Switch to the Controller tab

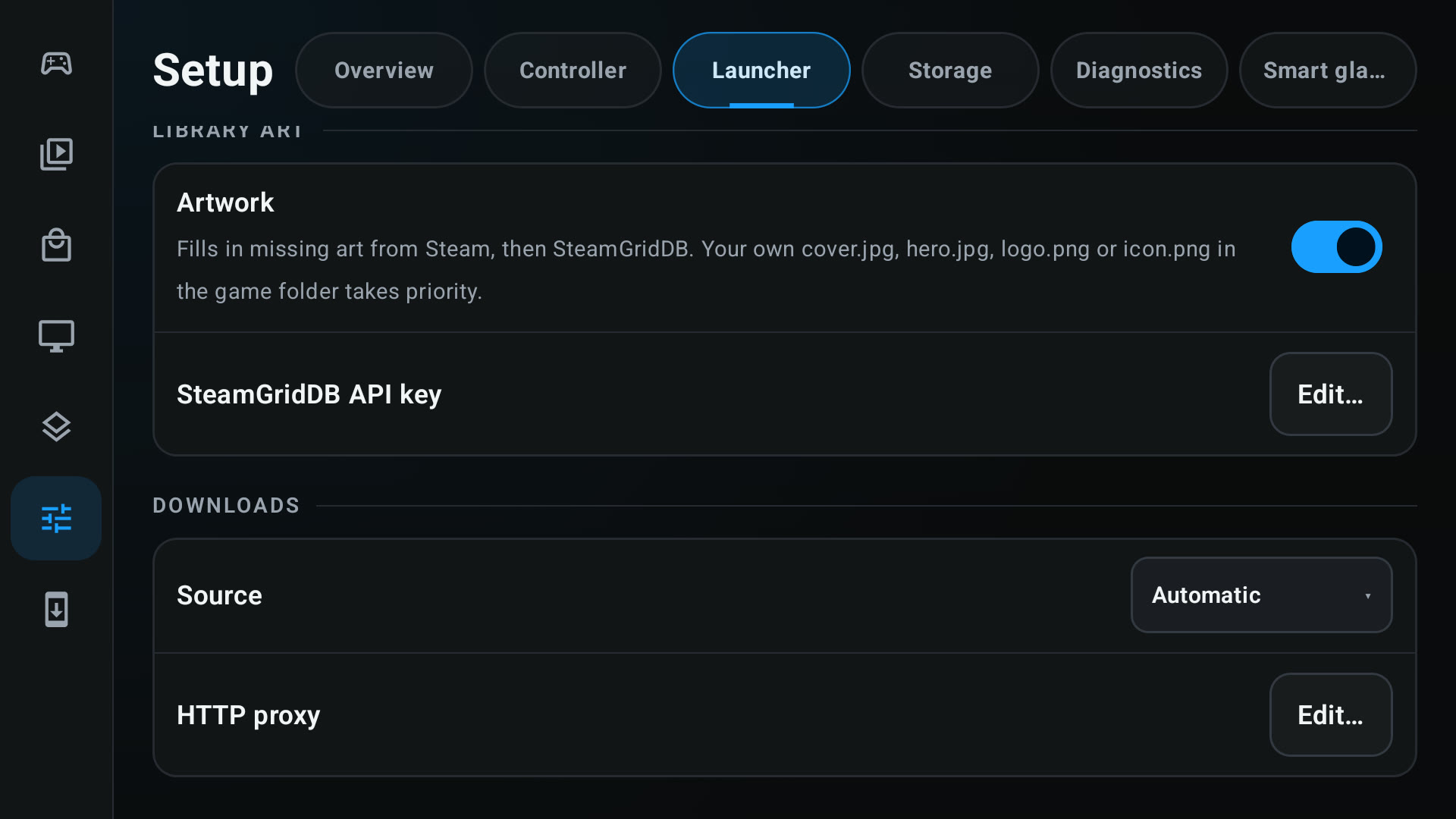pyautogui.click(x=573, y=70)
